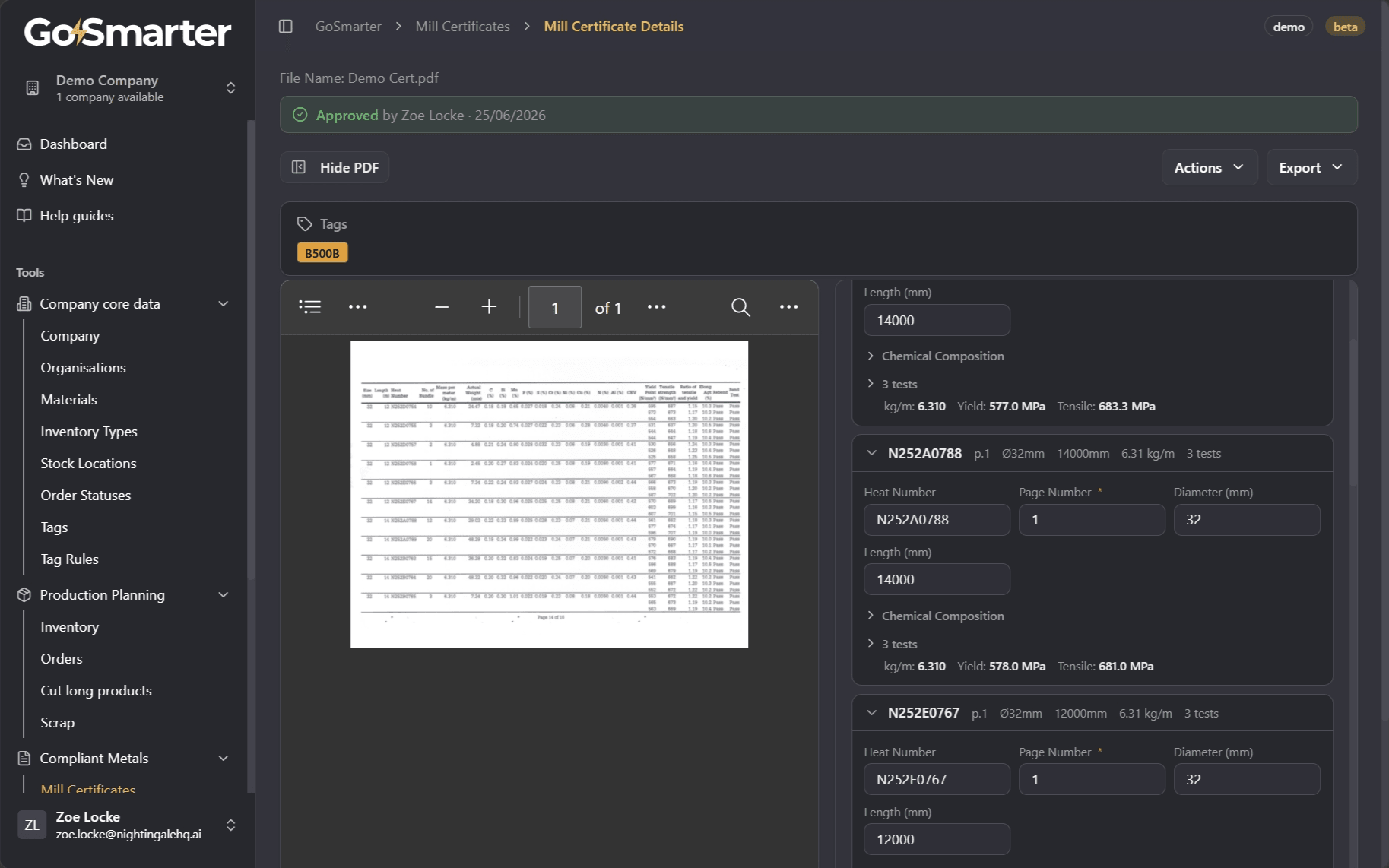Open Inventory Types
1389x868 pixels.
pyautogui.click(x=89, y=432)
